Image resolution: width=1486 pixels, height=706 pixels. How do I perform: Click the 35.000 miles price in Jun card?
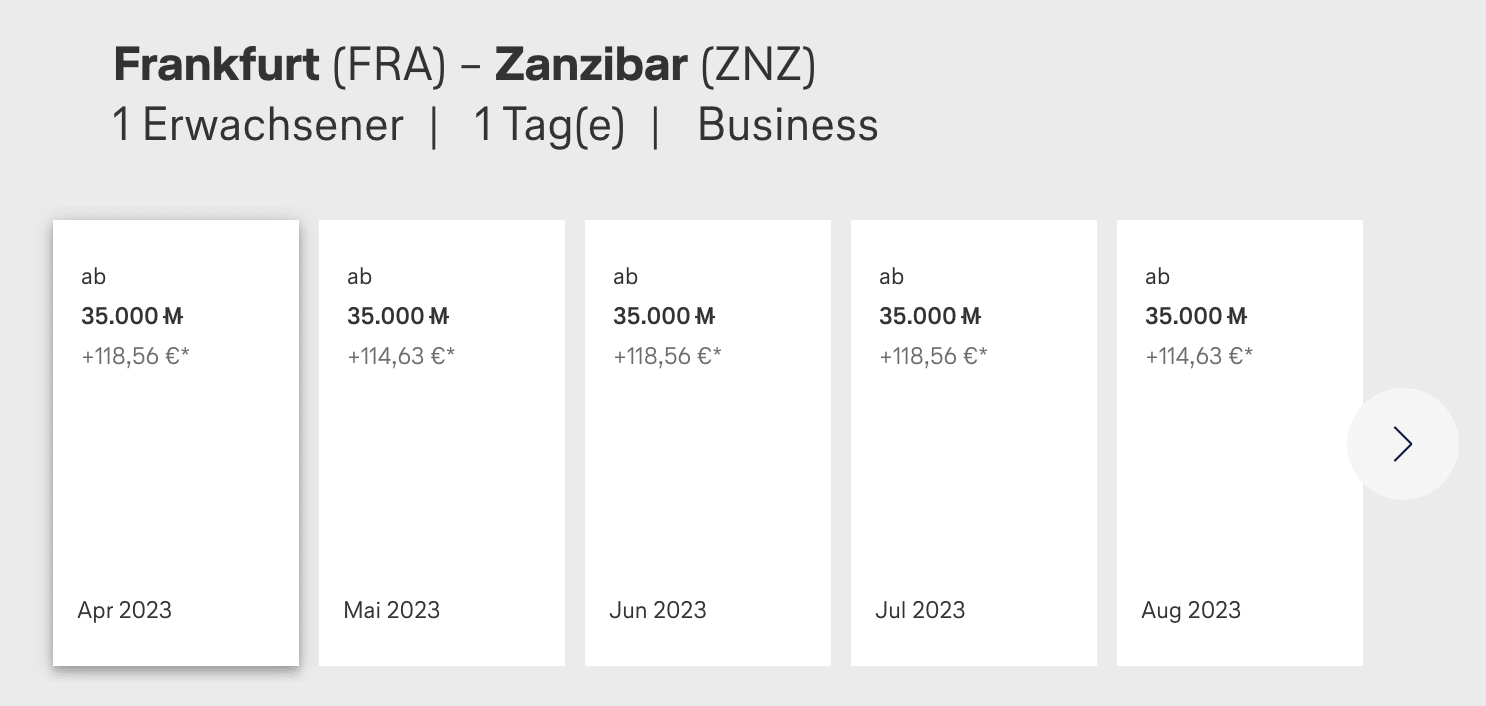664,316
